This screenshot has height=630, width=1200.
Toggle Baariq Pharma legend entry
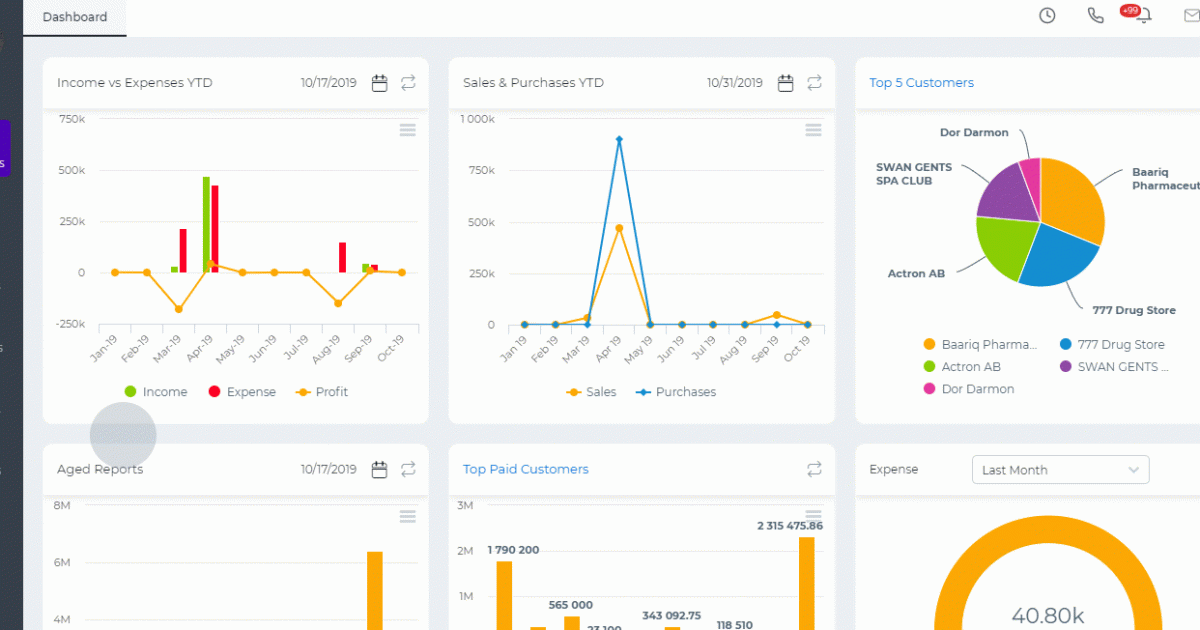point(981,344)
